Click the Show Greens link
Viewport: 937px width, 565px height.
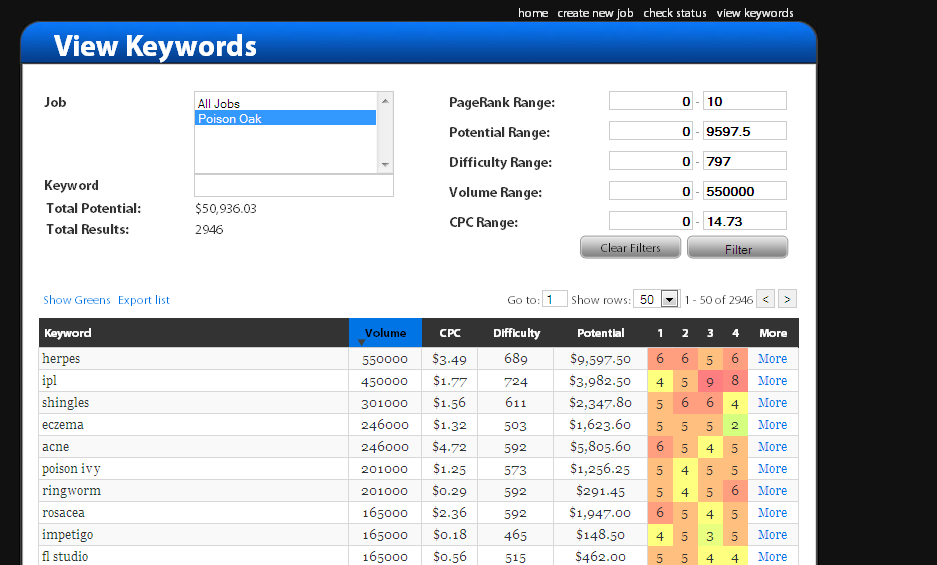coord(76,300)
